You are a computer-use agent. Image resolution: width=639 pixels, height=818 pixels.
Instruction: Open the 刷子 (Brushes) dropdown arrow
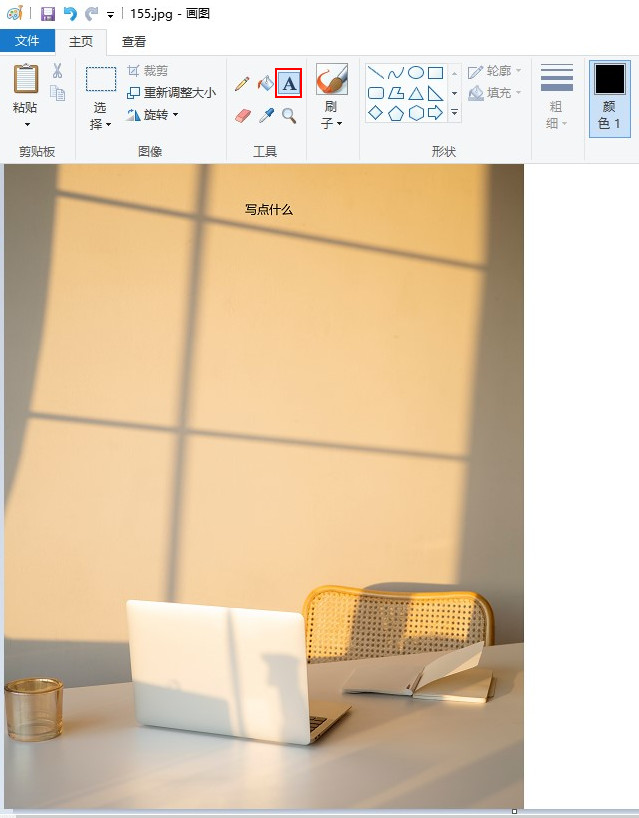click(x=332, y=124)
